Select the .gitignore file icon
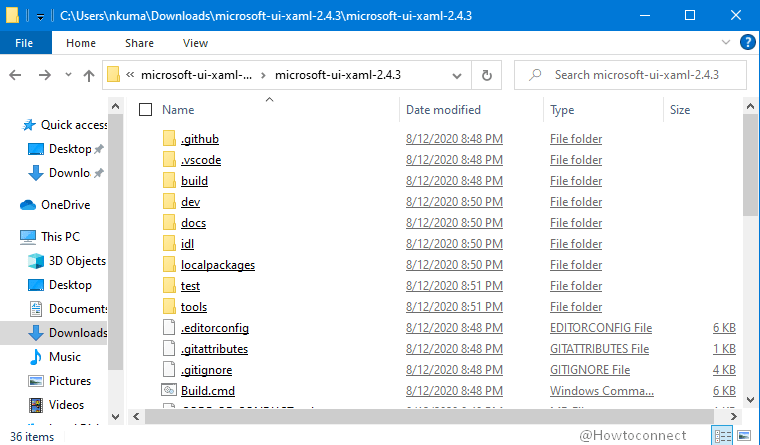The height and width of the screenshot is (445, 760). pos(169,369)
